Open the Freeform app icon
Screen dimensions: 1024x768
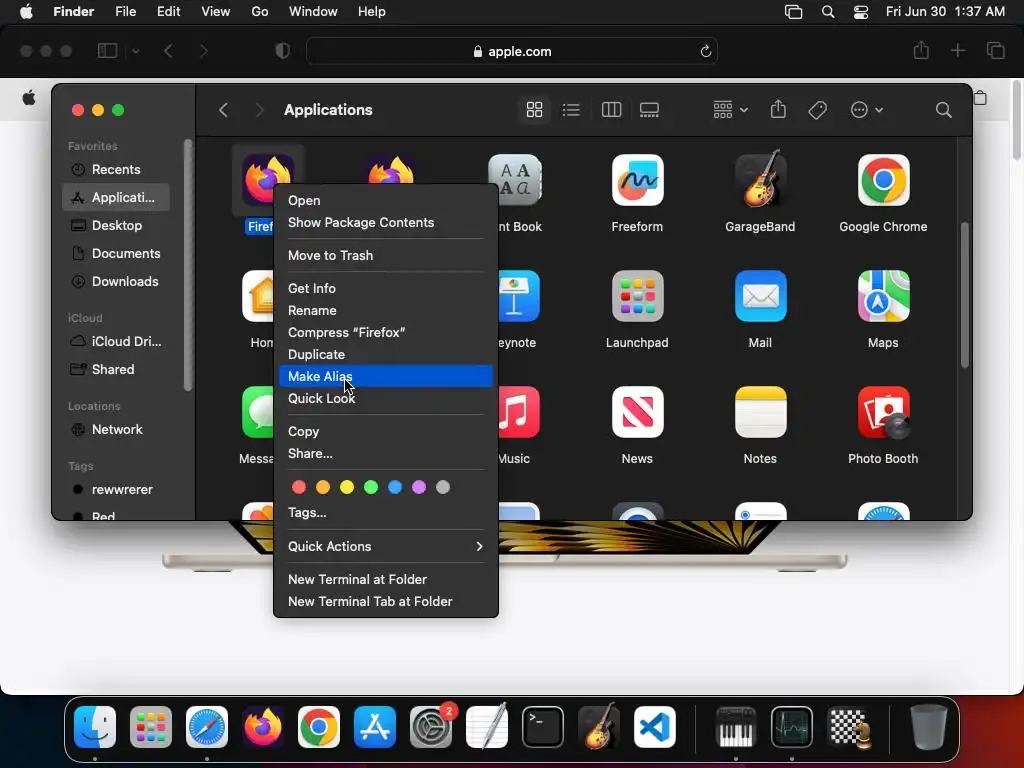point(637,180)
